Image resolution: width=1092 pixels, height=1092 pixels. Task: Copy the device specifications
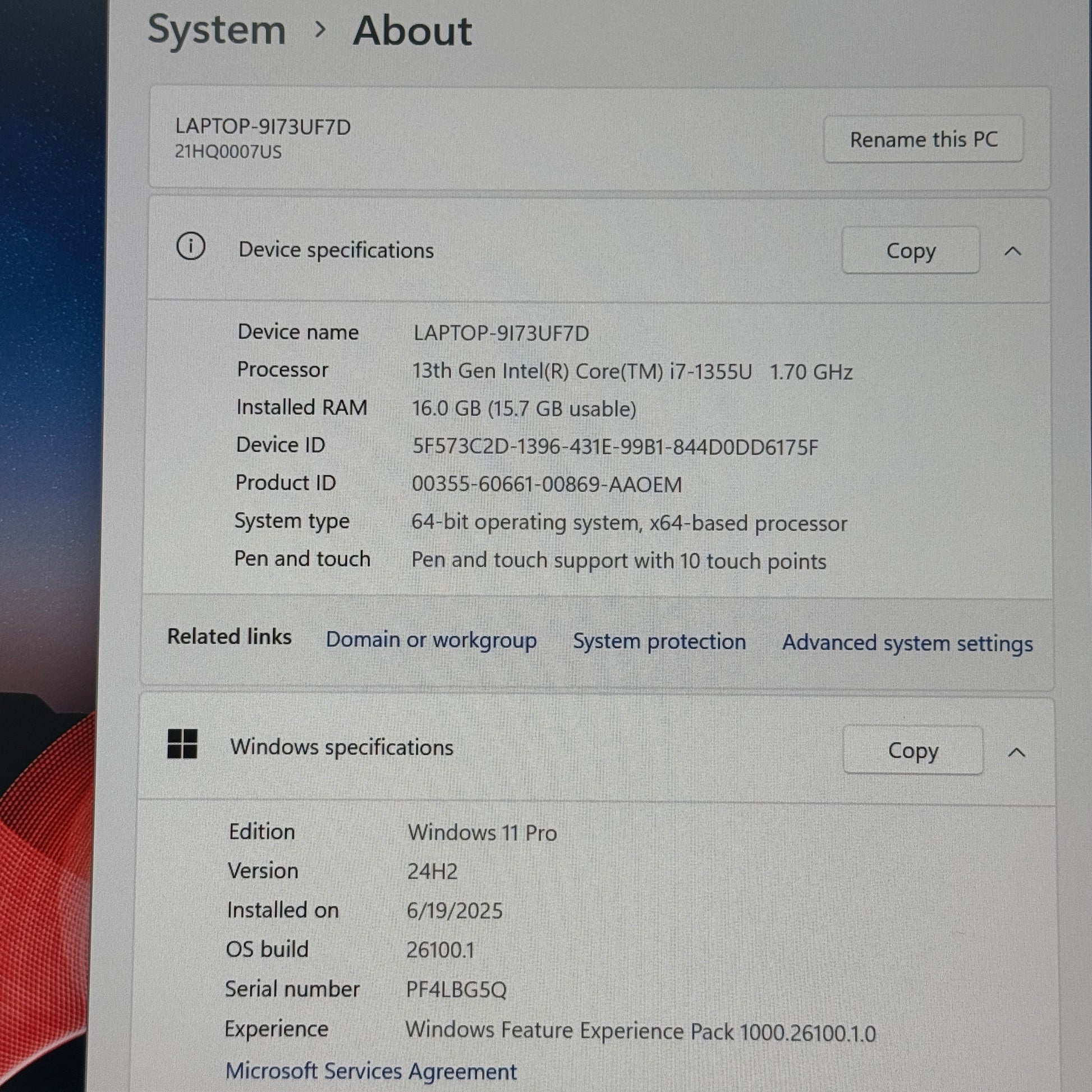click(x=911, y=250)
